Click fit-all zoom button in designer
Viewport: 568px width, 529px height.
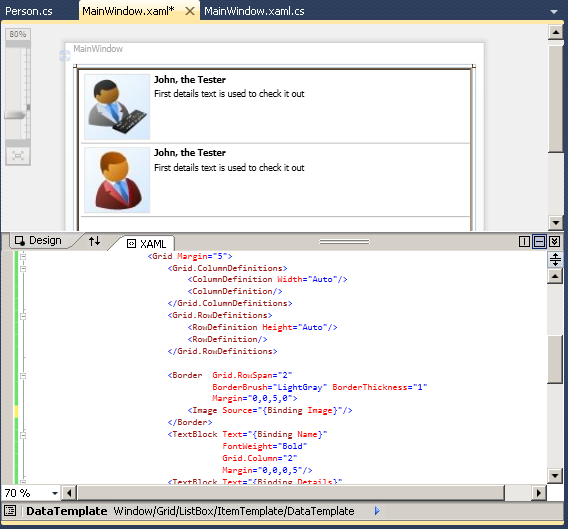coord(18,156)
